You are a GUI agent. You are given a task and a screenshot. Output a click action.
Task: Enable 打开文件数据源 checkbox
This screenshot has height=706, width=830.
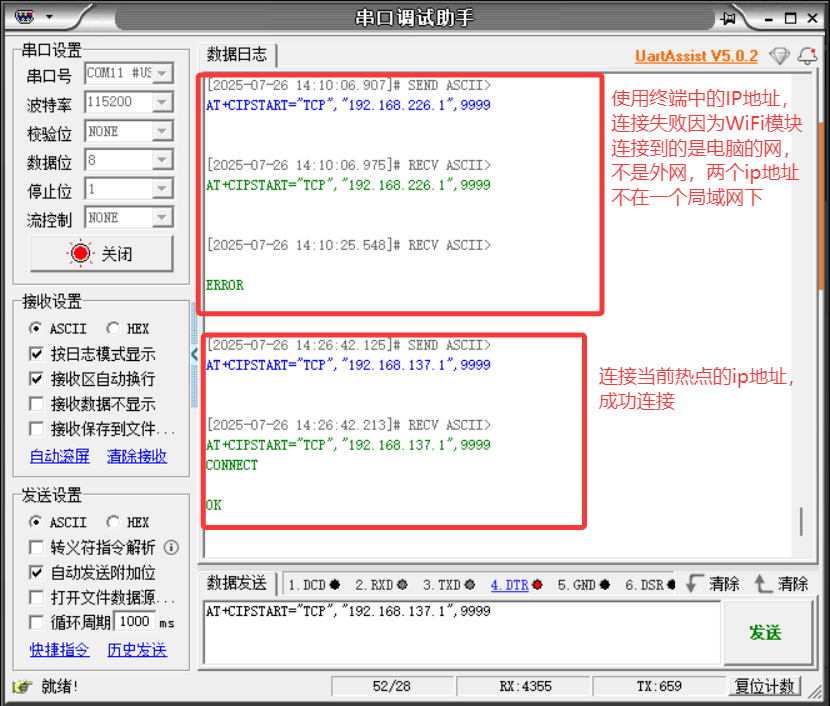(36, 598)
